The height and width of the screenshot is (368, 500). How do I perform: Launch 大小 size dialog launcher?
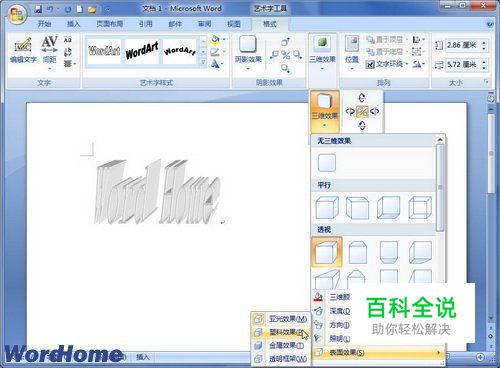point(486,82)
